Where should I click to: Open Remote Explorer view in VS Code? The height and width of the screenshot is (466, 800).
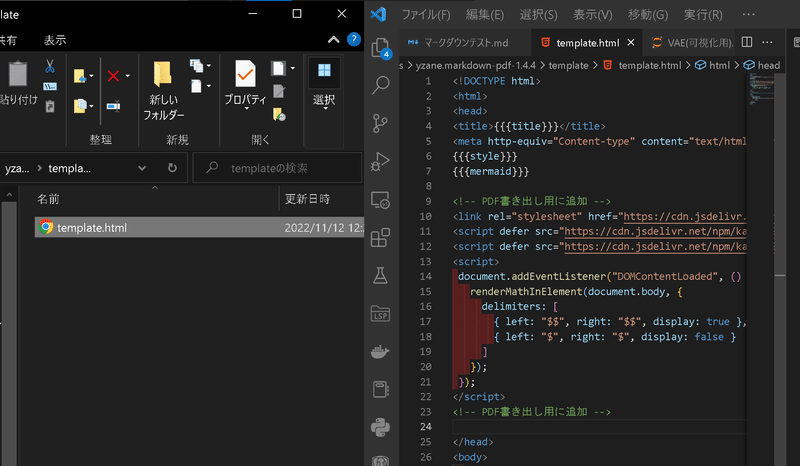(380, 200)
